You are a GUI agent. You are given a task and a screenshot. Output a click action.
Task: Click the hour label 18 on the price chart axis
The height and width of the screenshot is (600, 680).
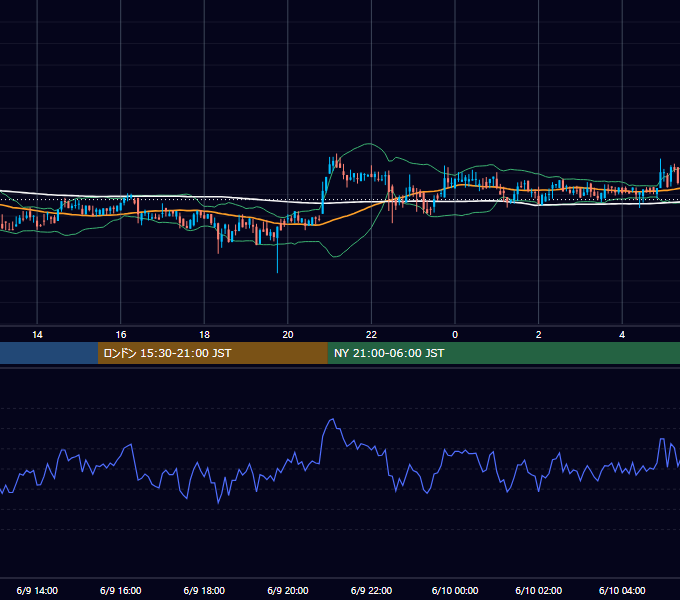click(x=204, y=335)
